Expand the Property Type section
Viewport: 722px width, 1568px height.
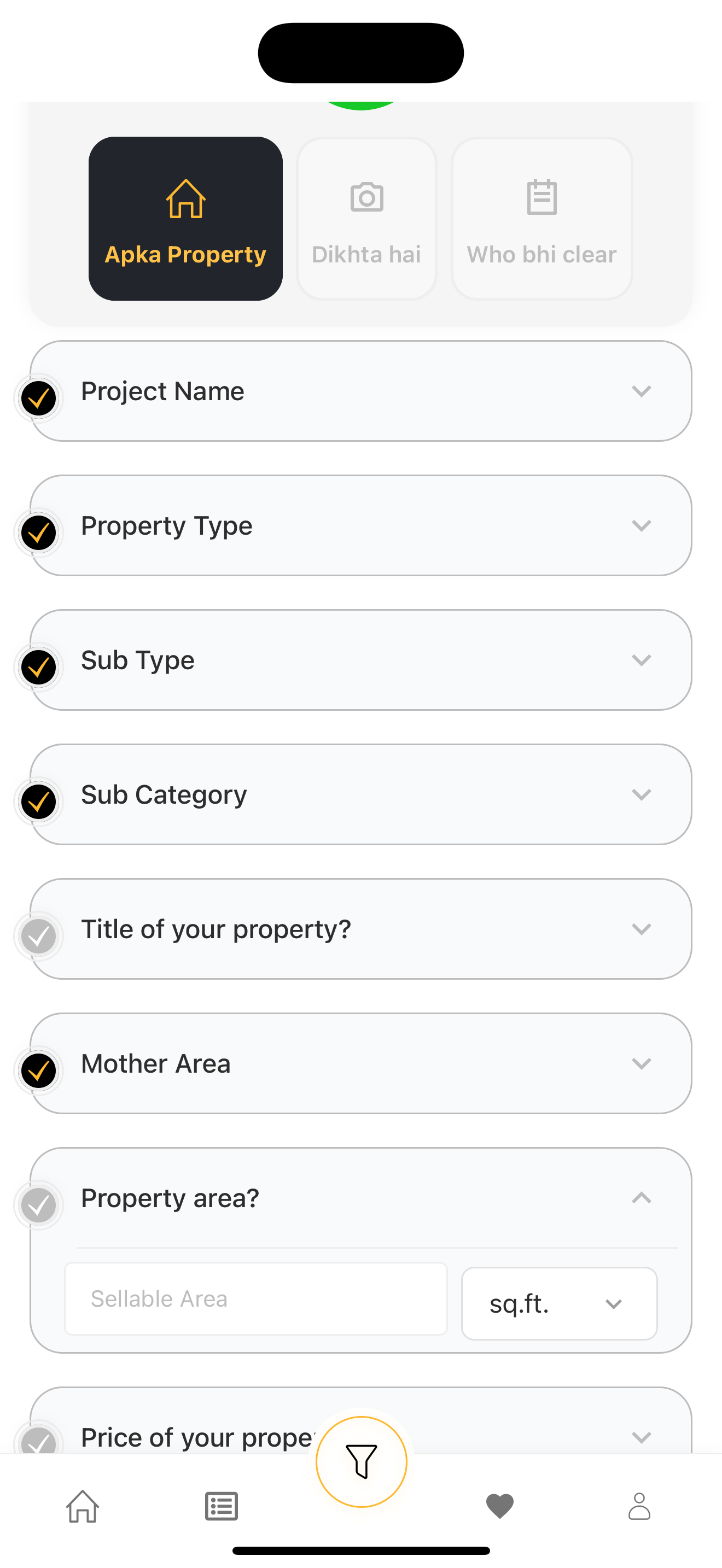(x=641, y=526)
